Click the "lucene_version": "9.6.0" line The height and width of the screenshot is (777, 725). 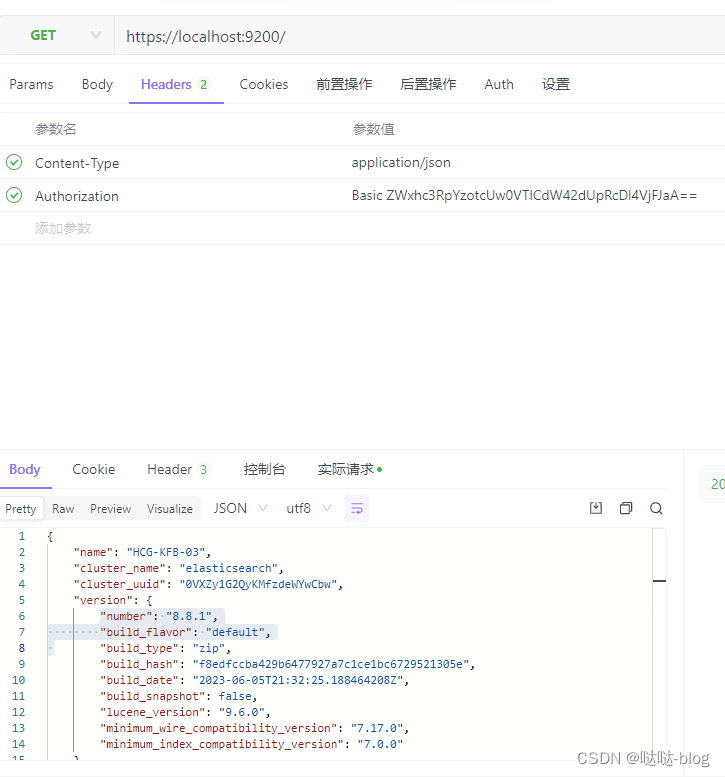[x=185, y=712]
